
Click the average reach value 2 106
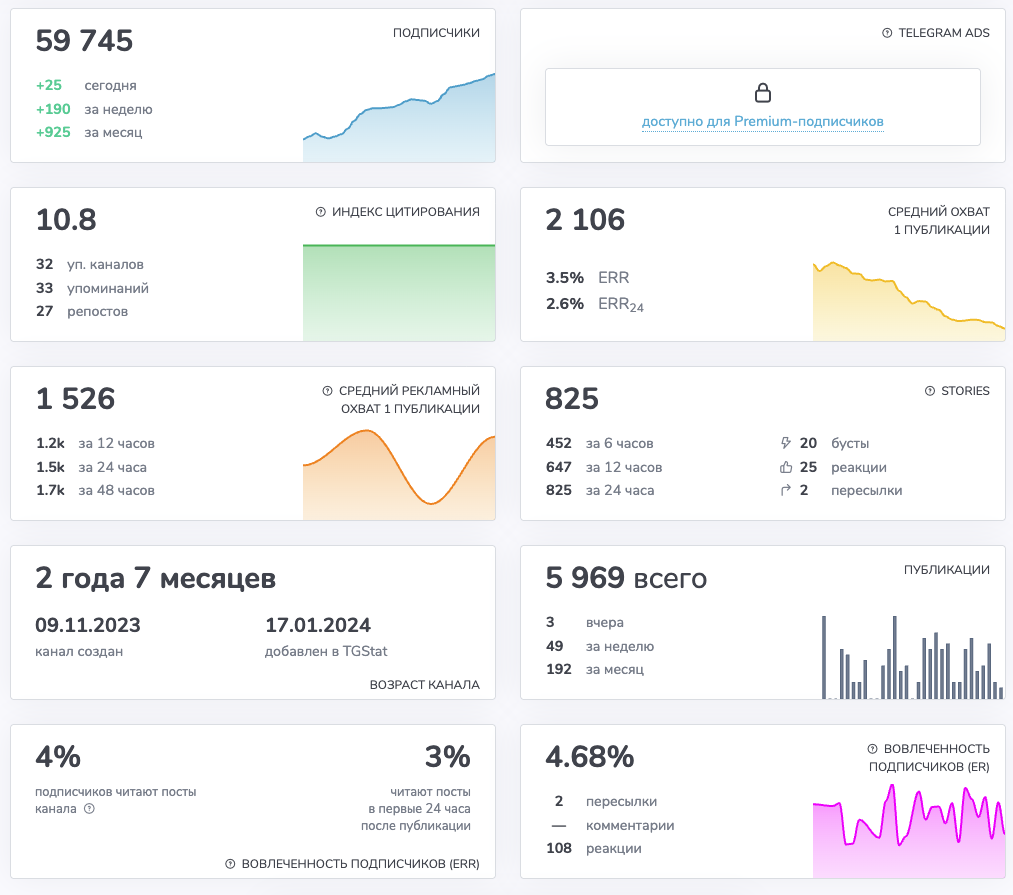point(585,220)
